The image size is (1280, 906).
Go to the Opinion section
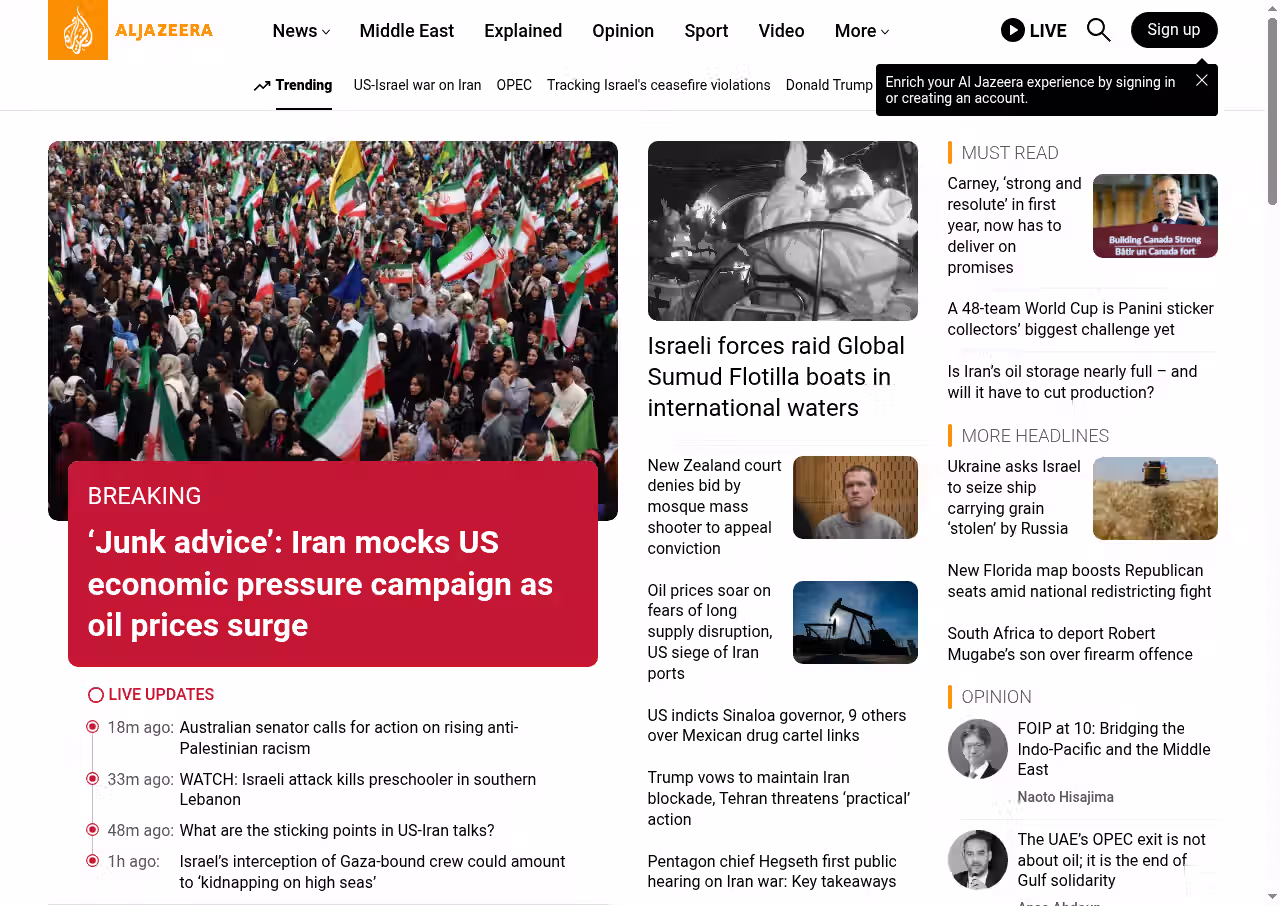[x=622, y=31]
